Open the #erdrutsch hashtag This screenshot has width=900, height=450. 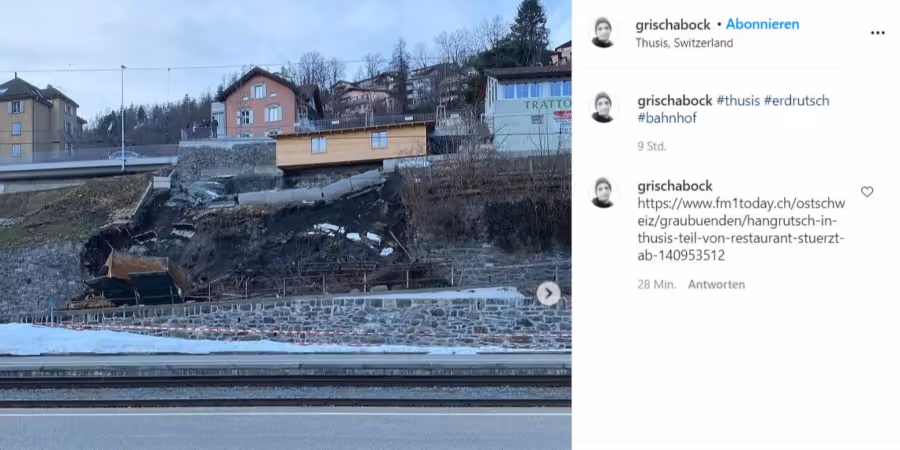pyautogui.click(x=797, y=101)
